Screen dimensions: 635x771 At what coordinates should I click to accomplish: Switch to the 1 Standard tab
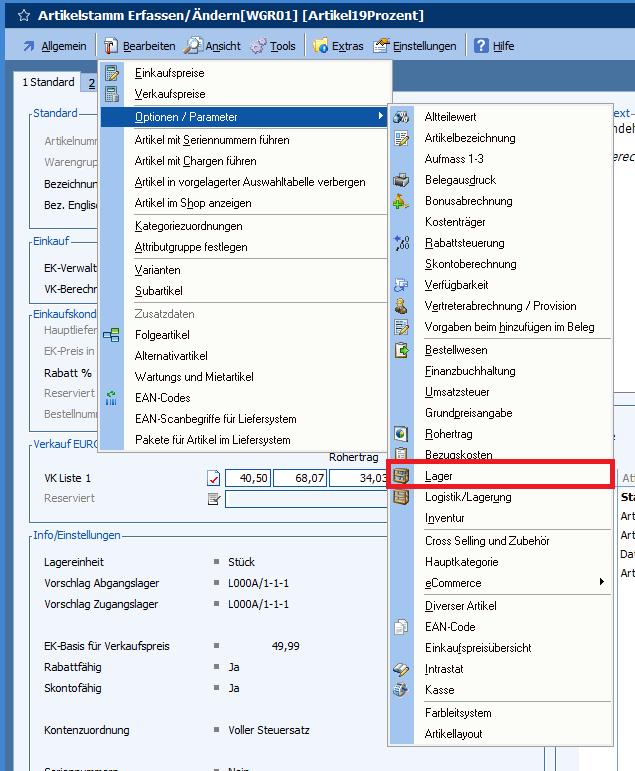[x=48, y=82]
